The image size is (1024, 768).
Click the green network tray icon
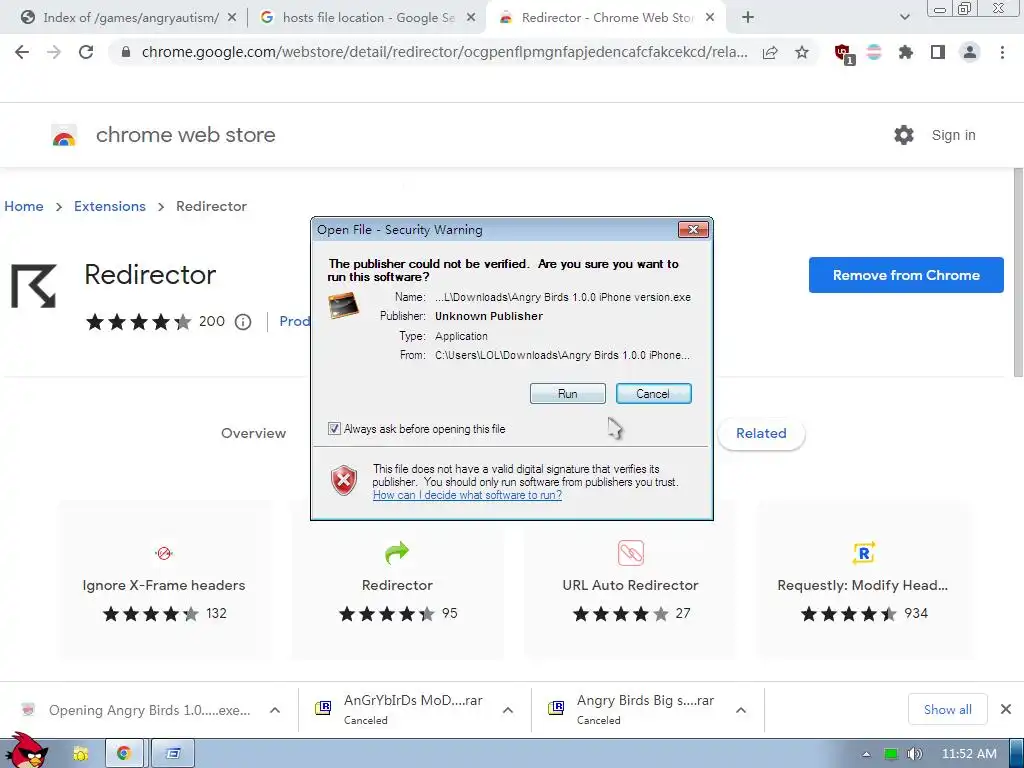(891, 754)
